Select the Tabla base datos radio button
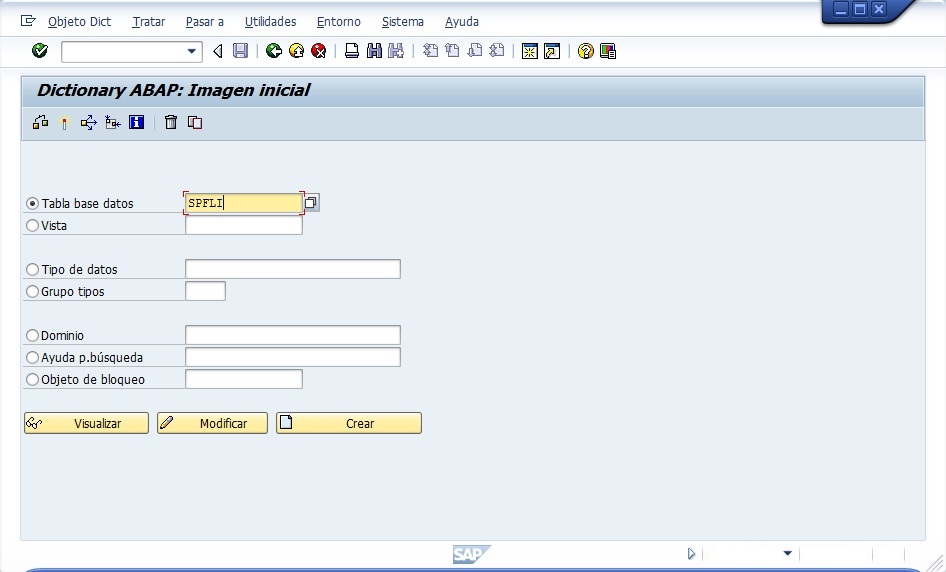The image size is (946, 572). click(x=33, y=204)
